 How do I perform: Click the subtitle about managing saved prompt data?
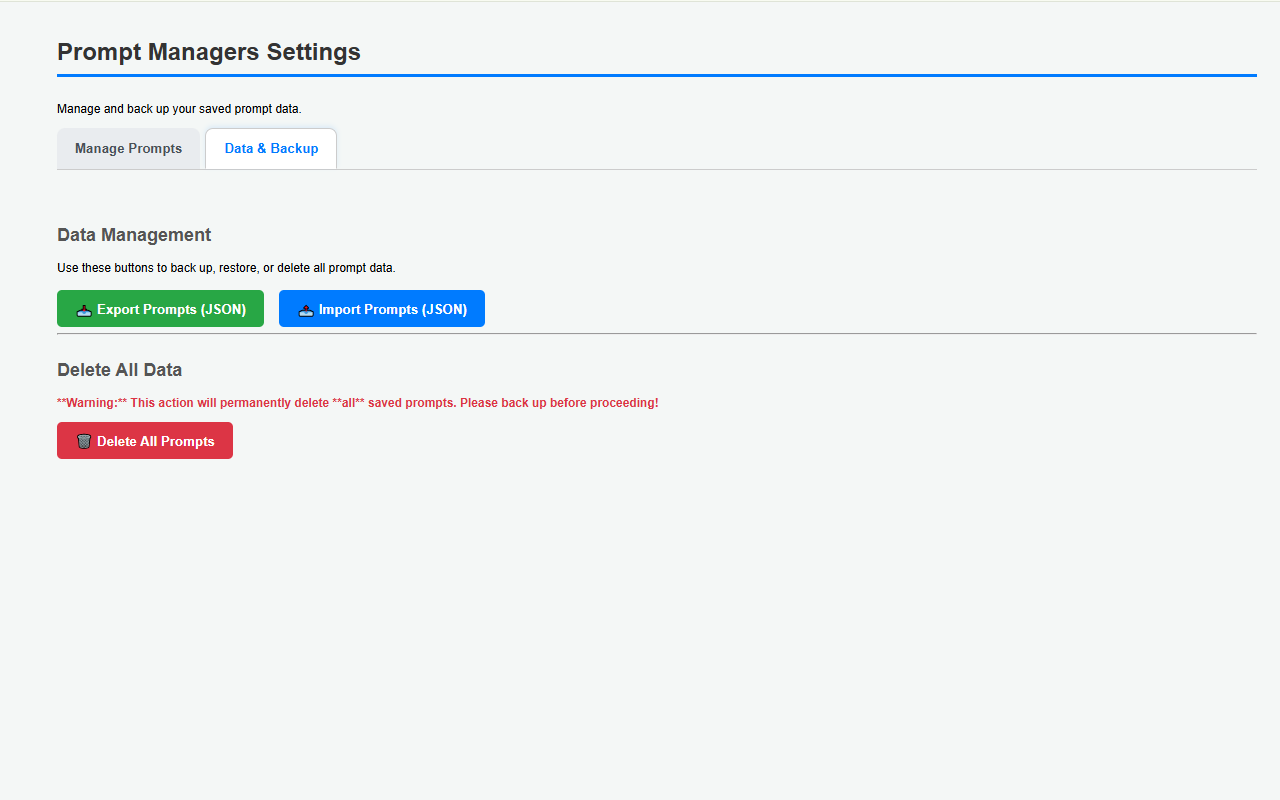click(179, 108)
